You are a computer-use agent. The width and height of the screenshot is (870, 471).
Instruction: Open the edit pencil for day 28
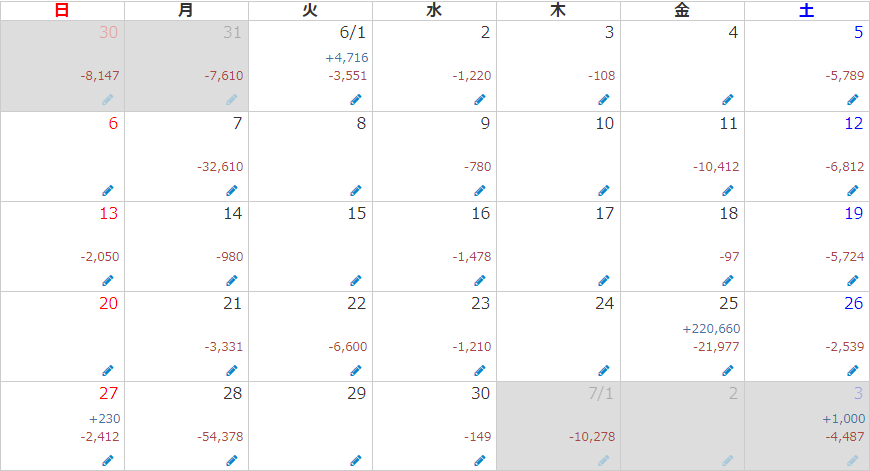232,460
